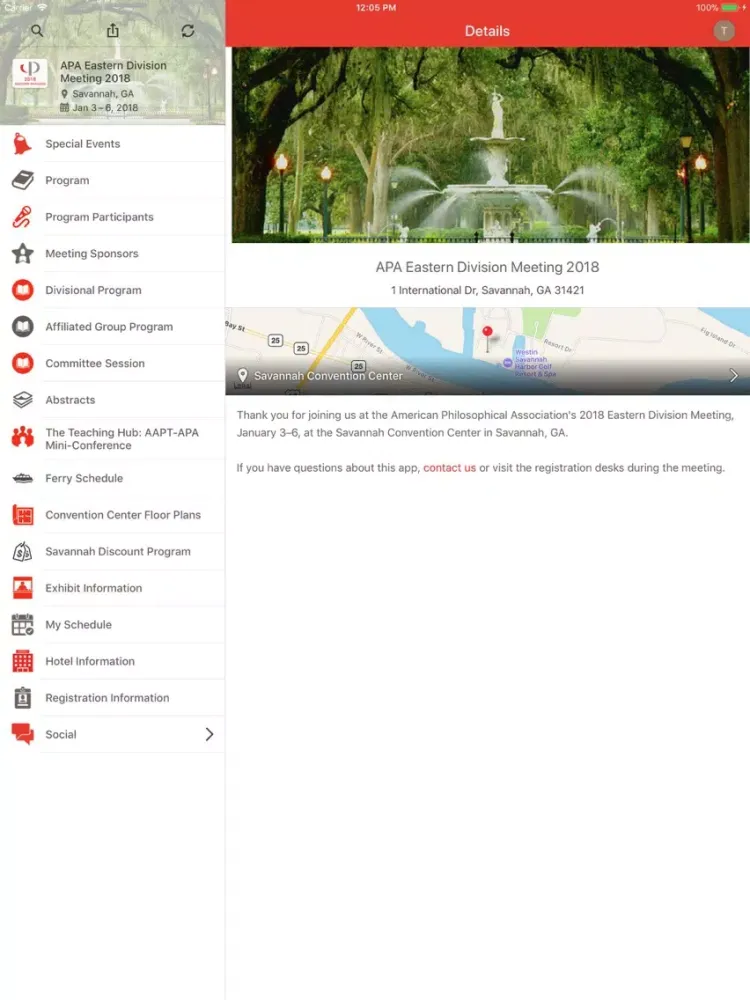Click the Meeting Sponsors star icon
The width and height of the screenshot is (750, 1000).
pos(22,253)
